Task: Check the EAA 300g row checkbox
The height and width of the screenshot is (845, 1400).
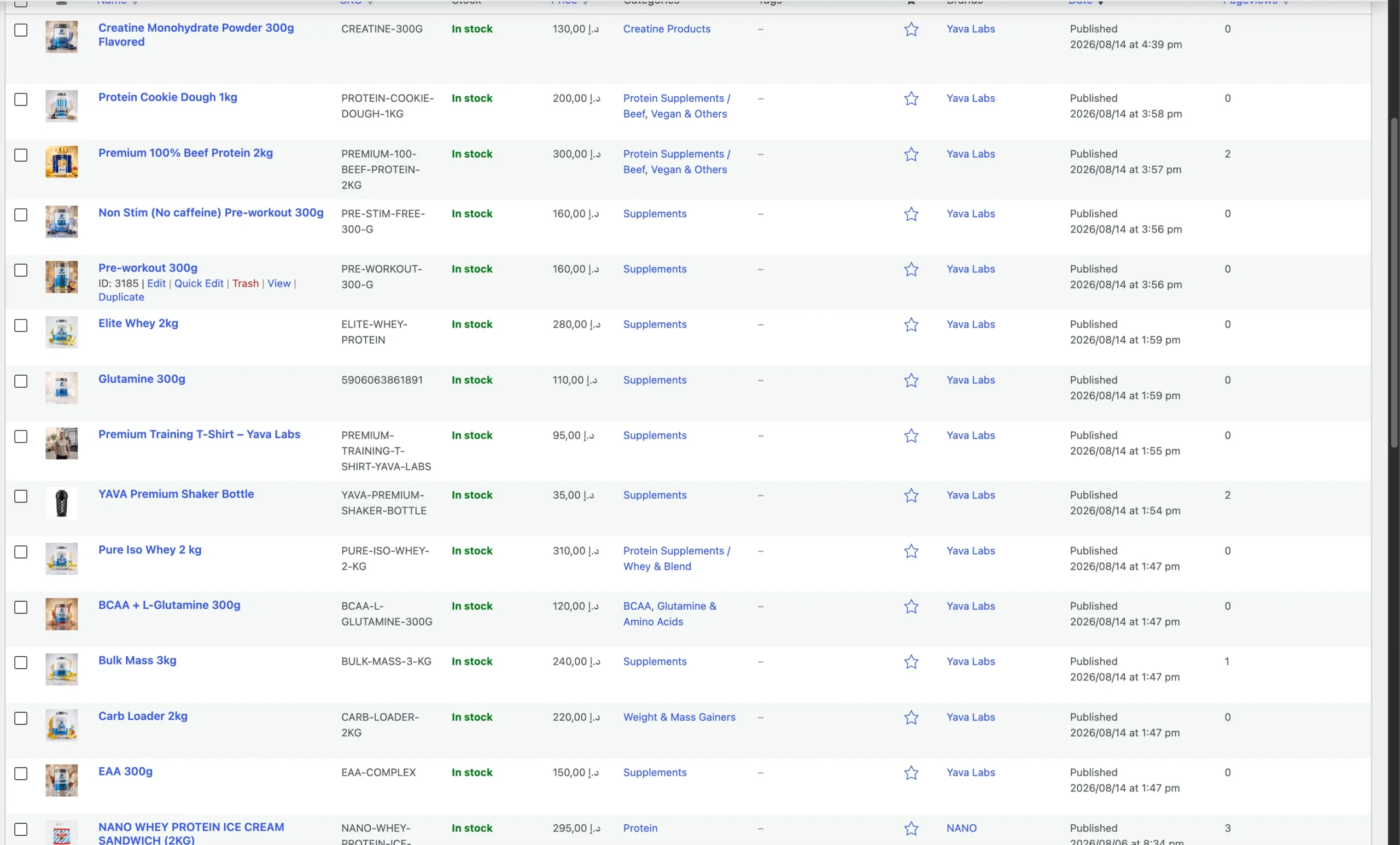Action: (21, 773)
